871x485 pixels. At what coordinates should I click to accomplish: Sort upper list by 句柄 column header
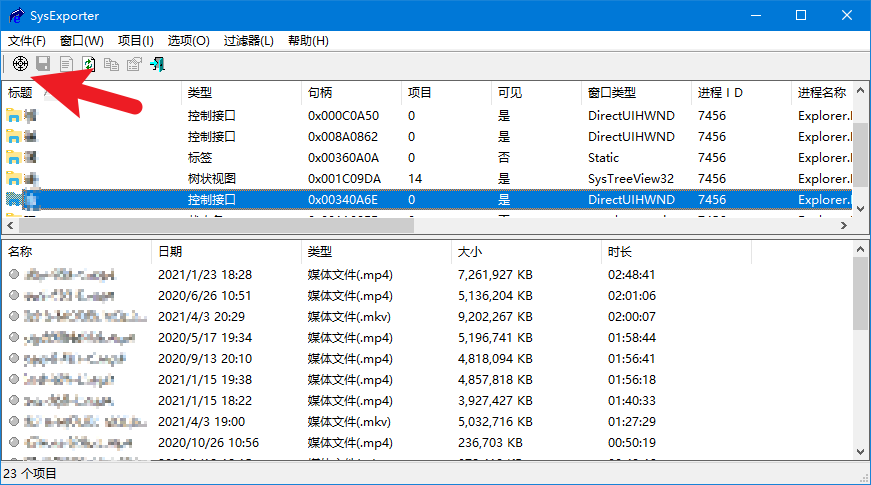coord(350,92)
